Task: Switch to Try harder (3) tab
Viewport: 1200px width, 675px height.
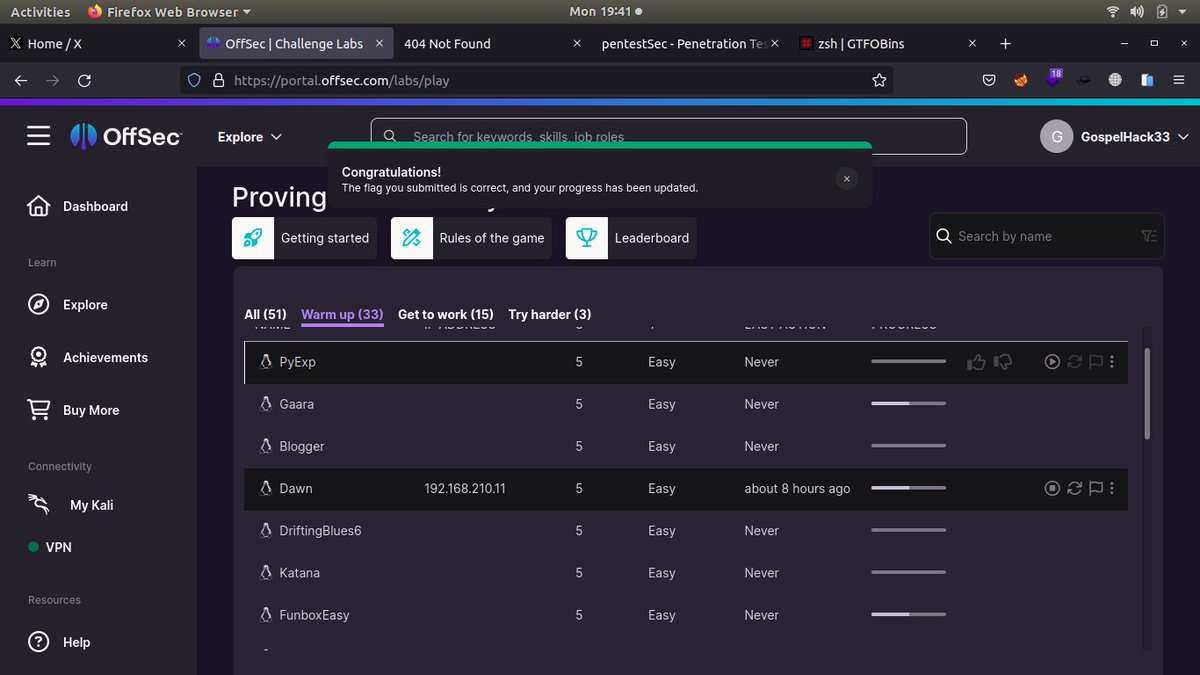Action: click(550, 315)
